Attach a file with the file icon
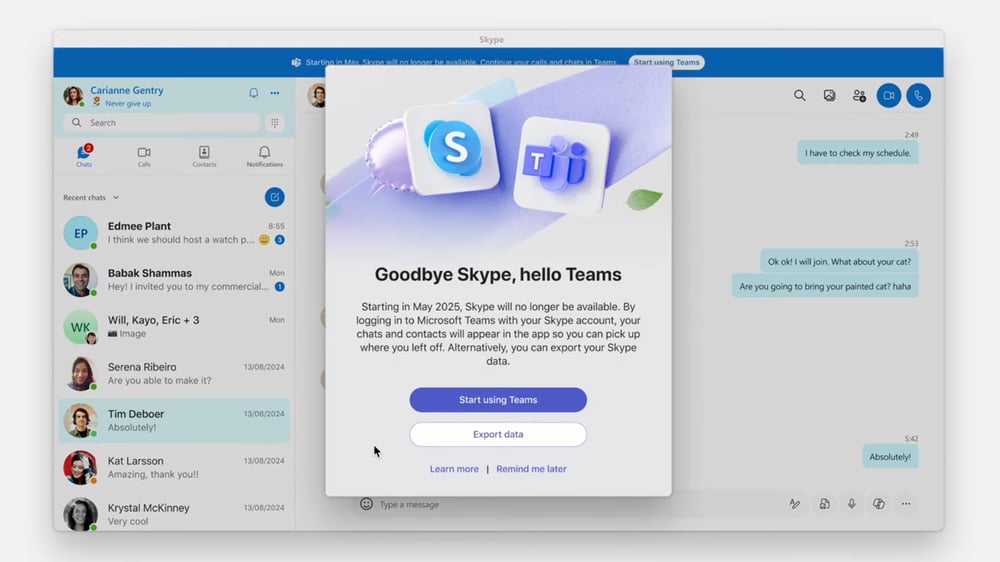This screenshot has width=1000, height=562. (x=825, y=504)
